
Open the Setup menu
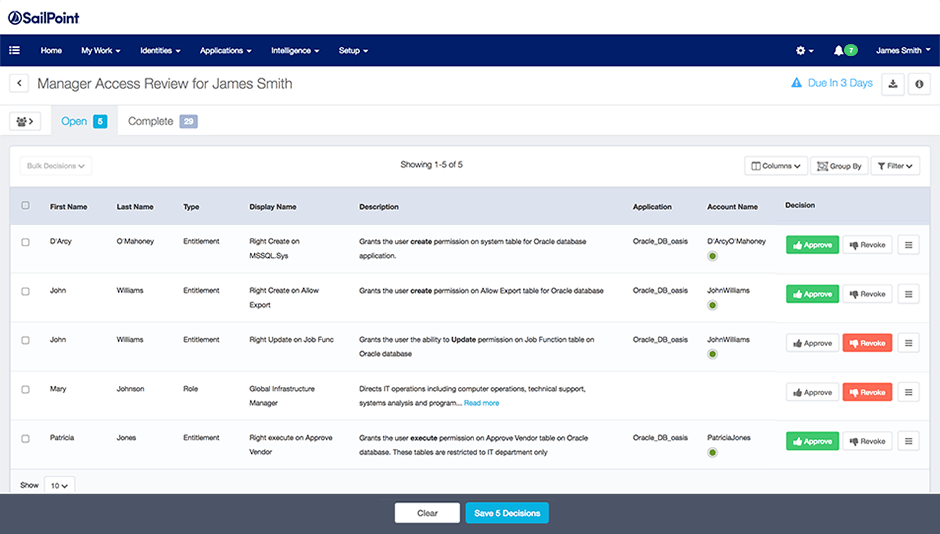tap(353, 50)
